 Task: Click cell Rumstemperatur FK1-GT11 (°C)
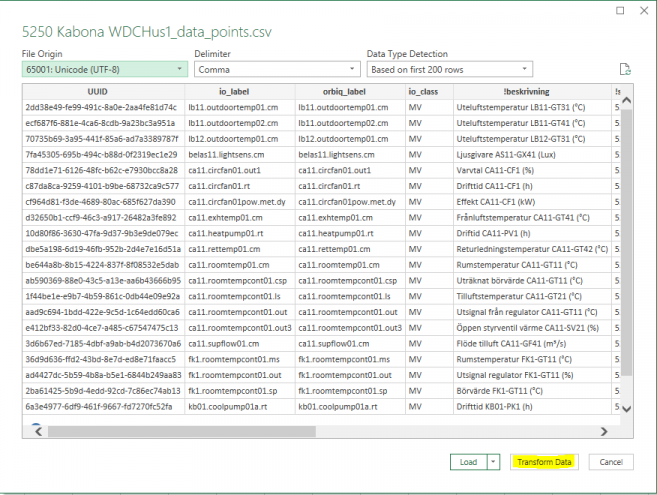[x=532, y=359]
